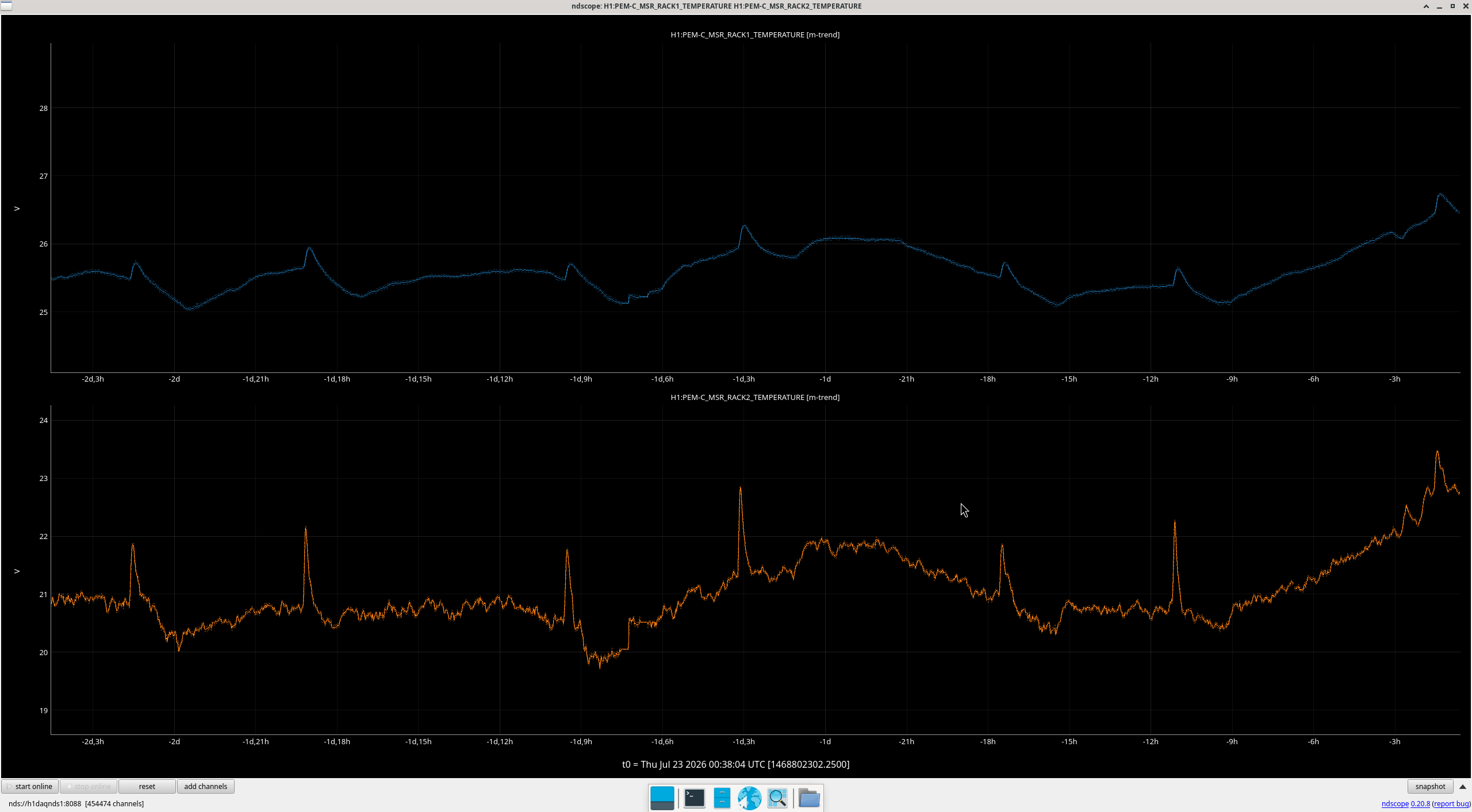
Task: Click the 27 tick on the y-axis
Action: [44, 176]
